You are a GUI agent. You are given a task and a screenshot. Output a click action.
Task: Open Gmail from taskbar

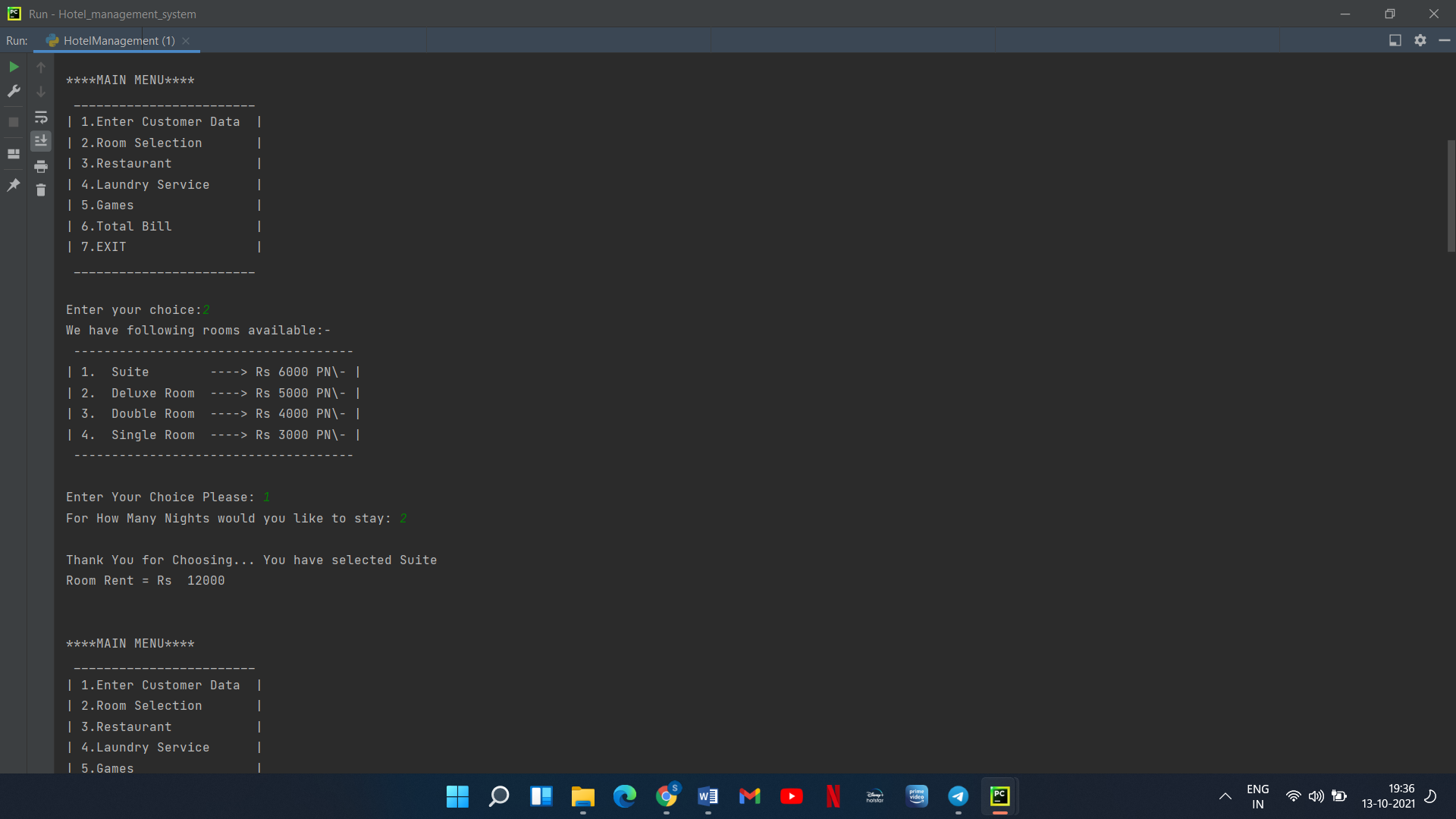click(749, 796)
